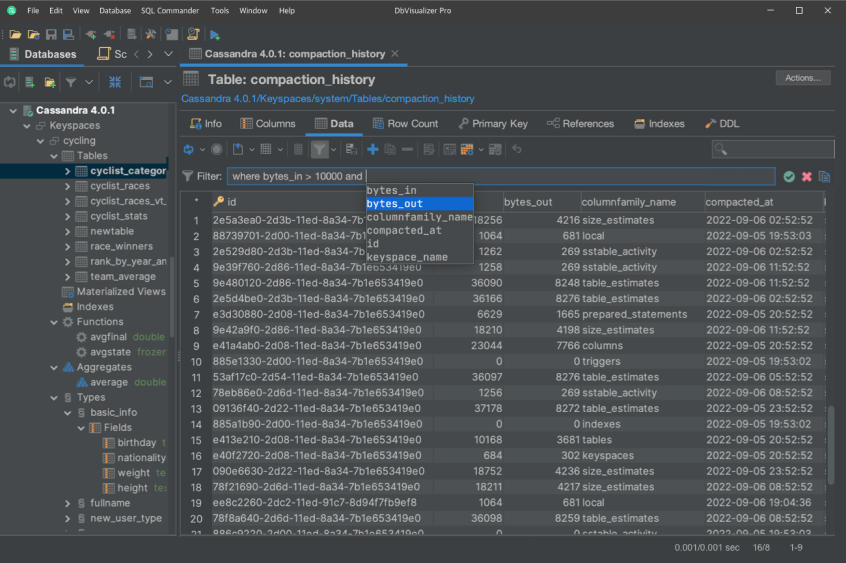Screen dimensions: 846x563
Task: Open the dropdown arrow beside tree filter funnel
Action: click(88, 82)
